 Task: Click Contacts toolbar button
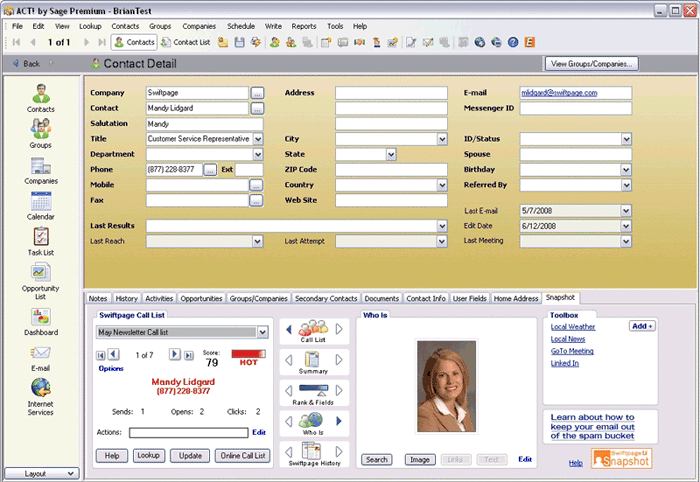point(134,42)
